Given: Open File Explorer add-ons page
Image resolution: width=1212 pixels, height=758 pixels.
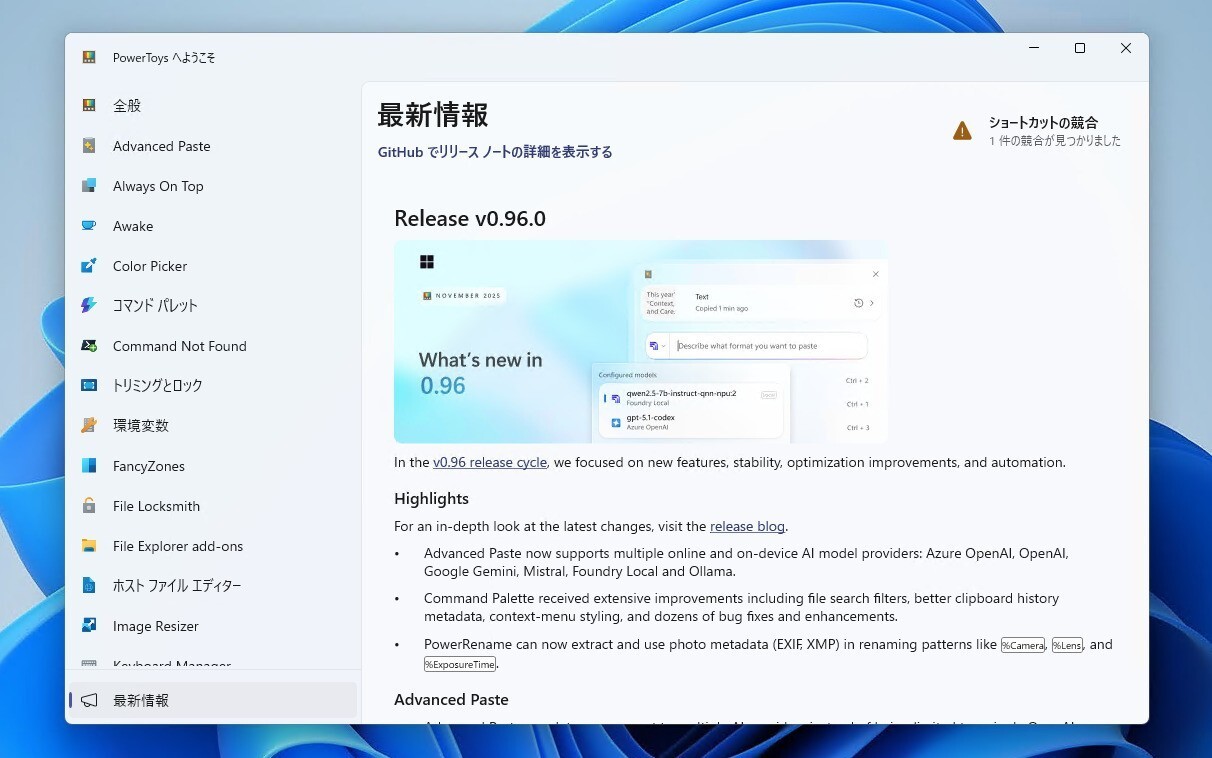Looking at the screenshot, I should coord(178,546).
